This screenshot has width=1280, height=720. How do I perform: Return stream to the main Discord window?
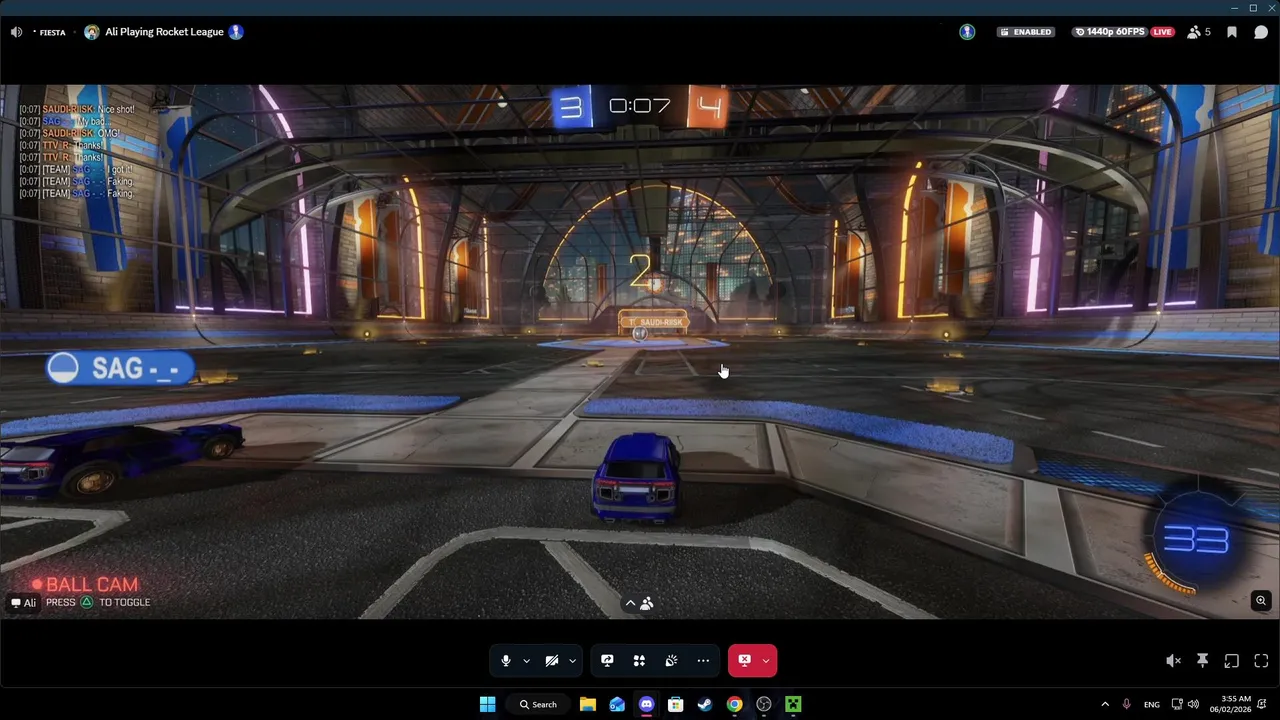click(x=1232, y=660)
